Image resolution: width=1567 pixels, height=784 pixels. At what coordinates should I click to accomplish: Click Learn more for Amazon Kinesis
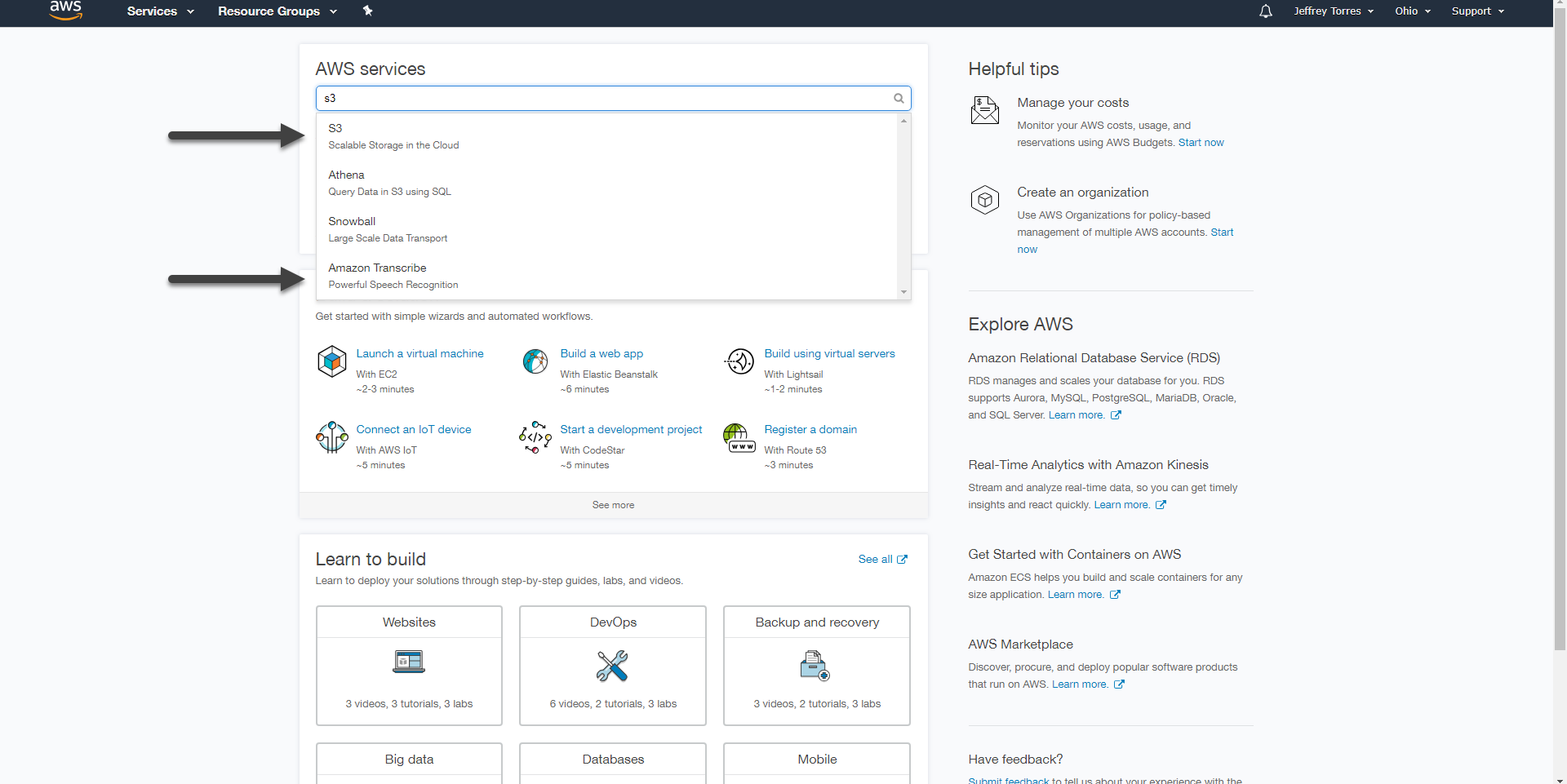[1121, 505]
